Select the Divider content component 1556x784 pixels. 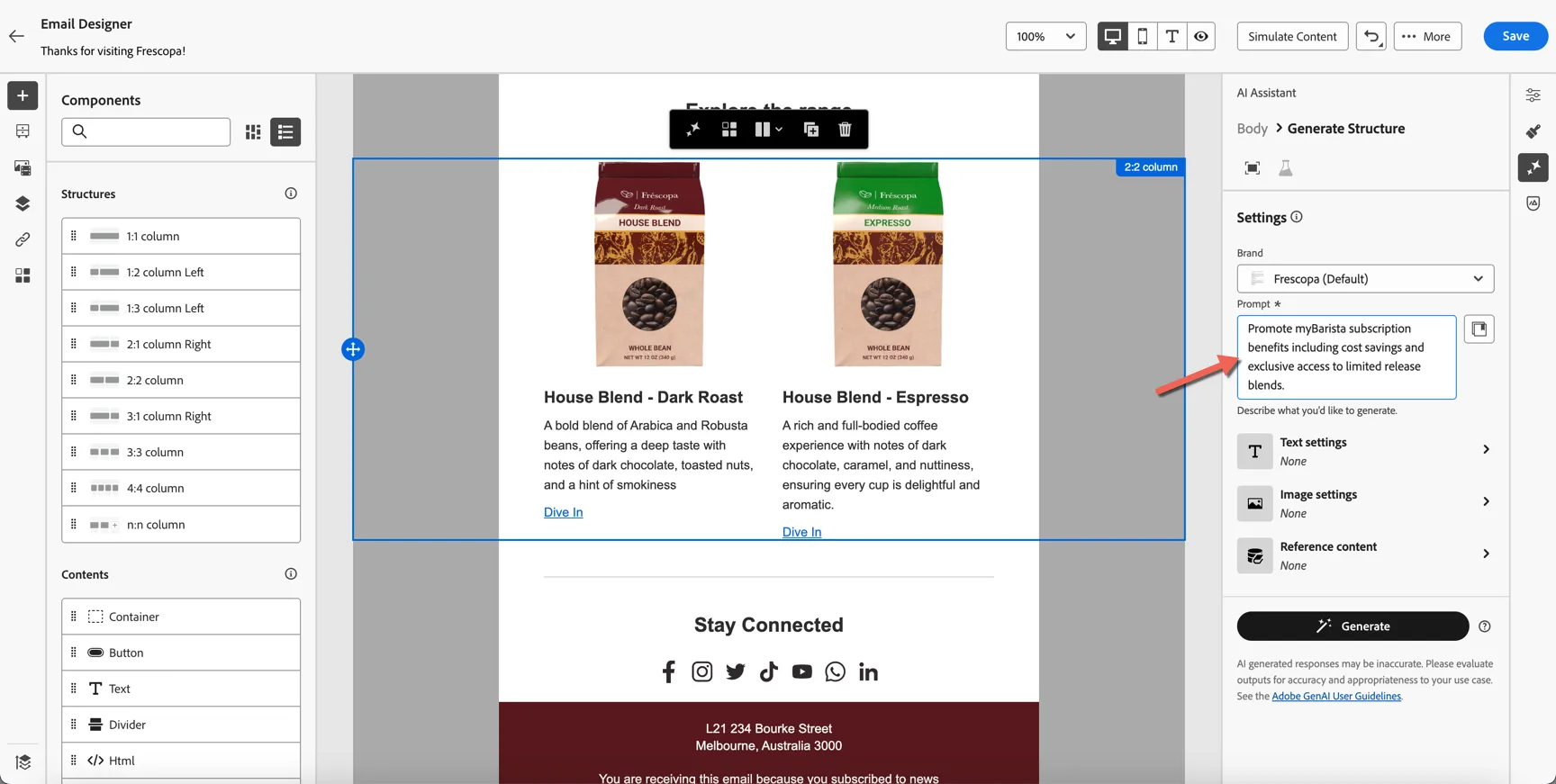coord(181,725)
